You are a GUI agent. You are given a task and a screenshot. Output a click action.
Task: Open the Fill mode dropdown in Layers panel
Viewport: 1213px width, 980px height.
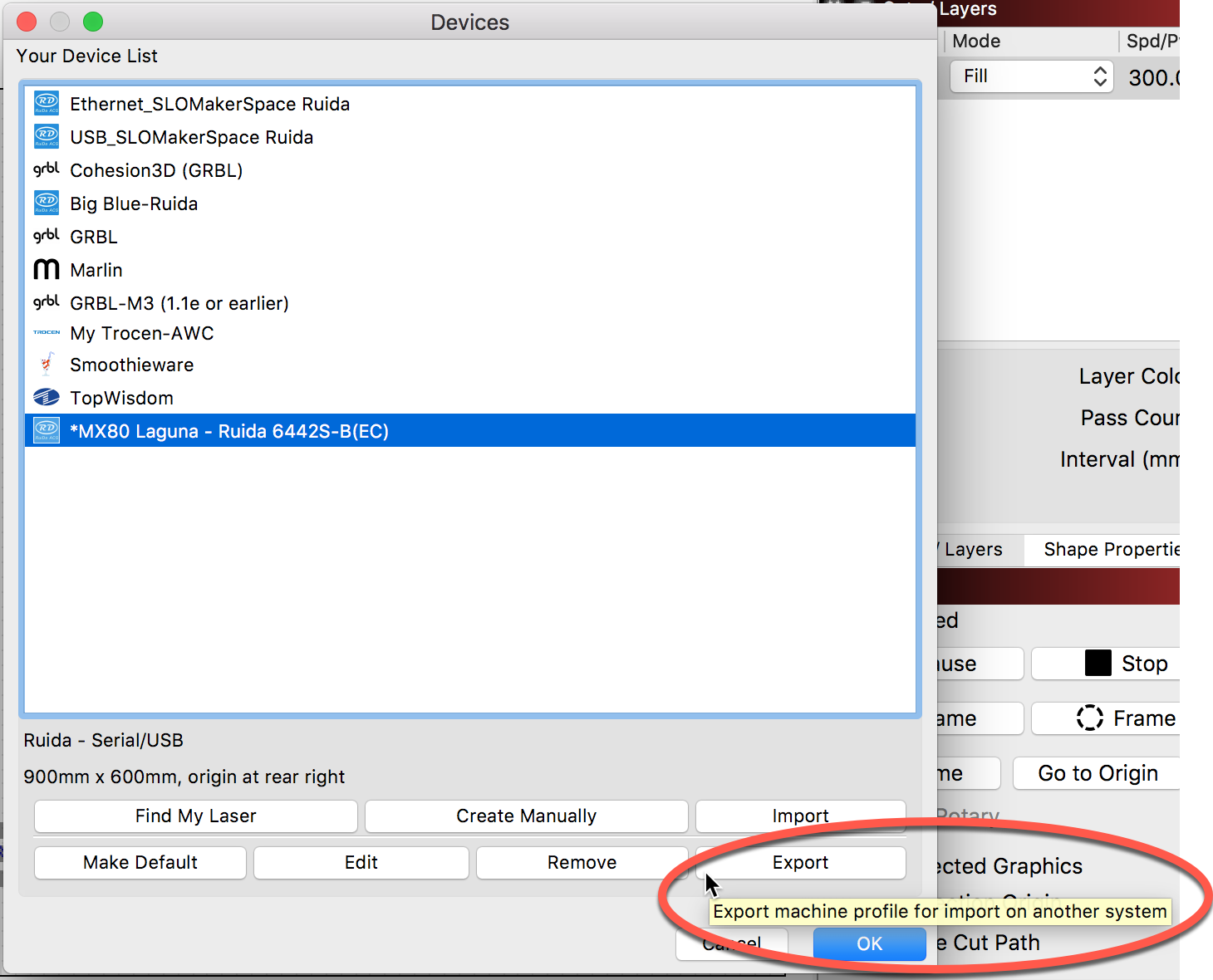point(1031,76)
